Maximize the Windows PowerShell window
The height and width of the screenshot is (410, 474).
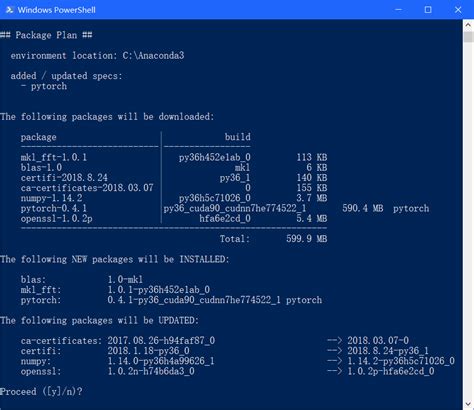[428, 10]
